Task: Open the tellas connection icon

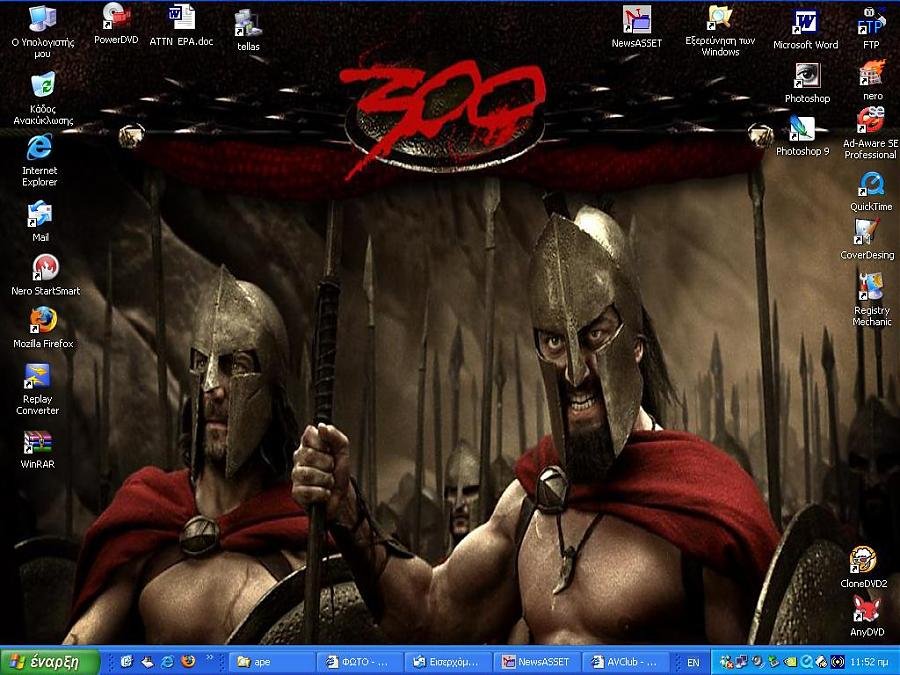Action: pyautogui.click(x=248, y=30)
